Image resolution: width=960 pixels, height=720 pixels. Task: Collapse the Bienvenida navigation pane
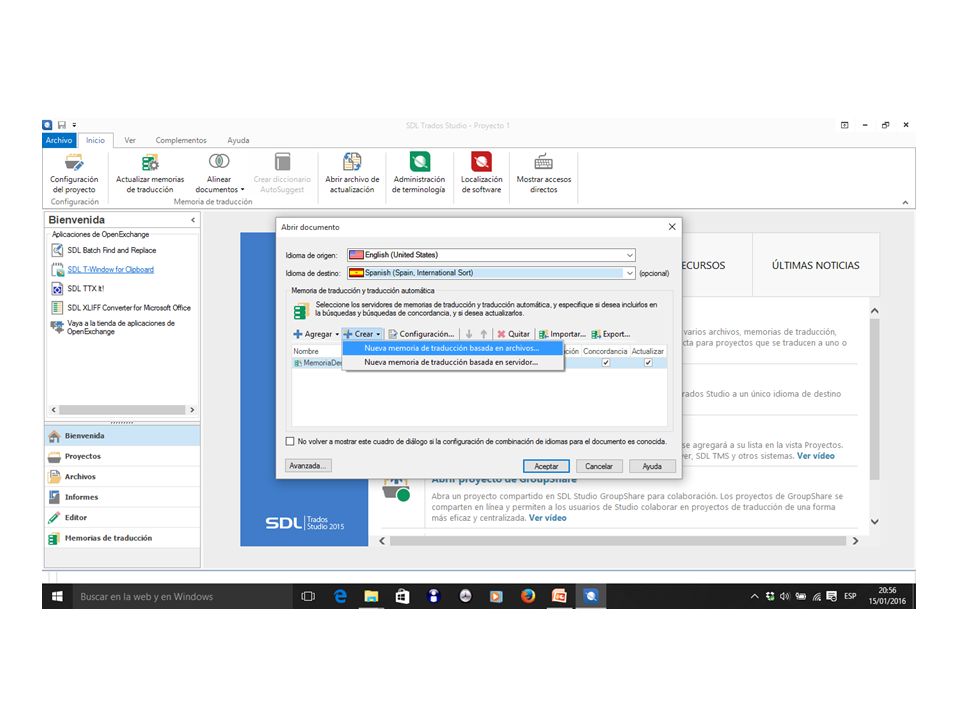click(x=193, y=220)
